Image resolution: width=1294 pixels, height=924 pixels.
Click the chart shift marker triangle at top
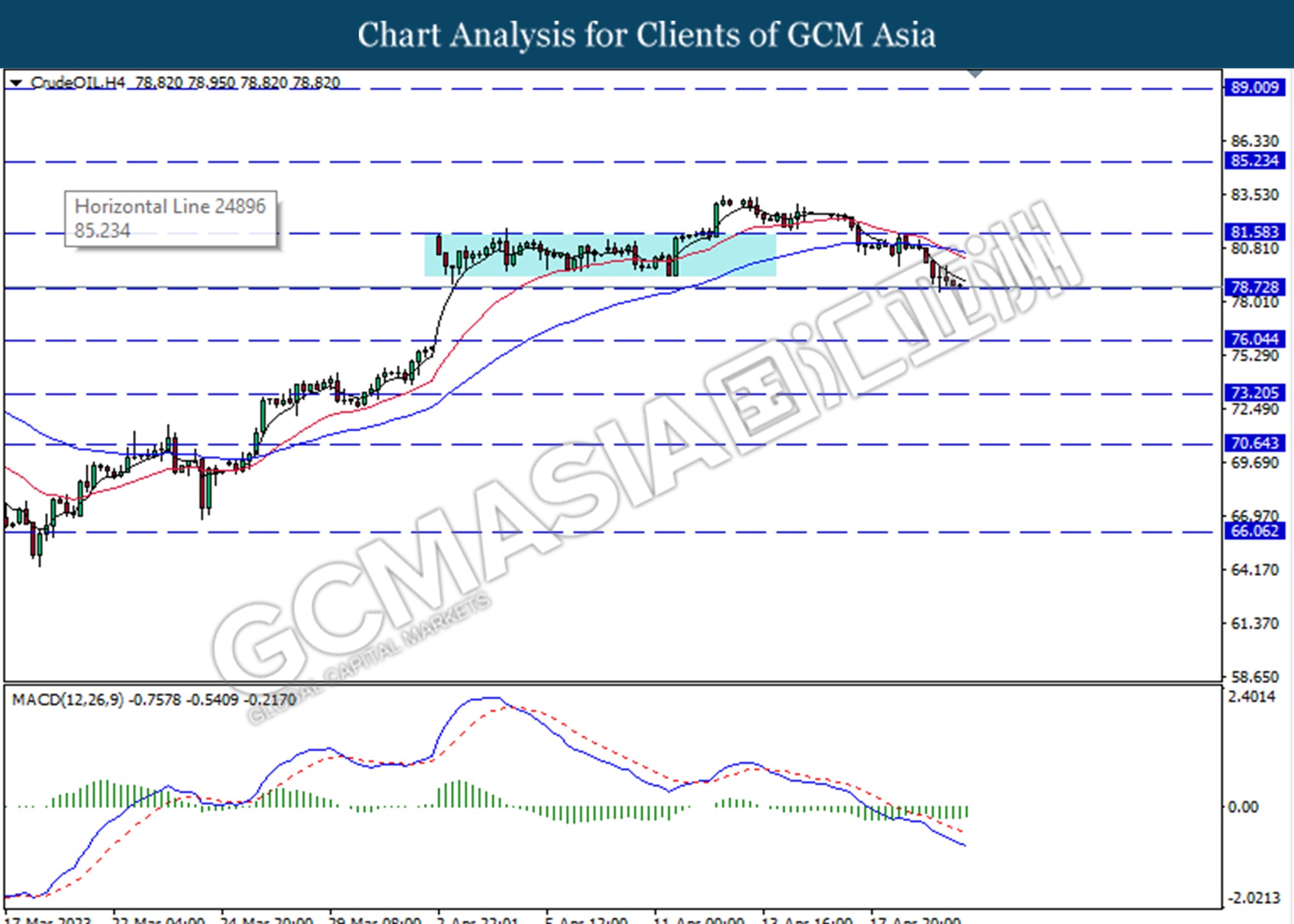[975, 74]
